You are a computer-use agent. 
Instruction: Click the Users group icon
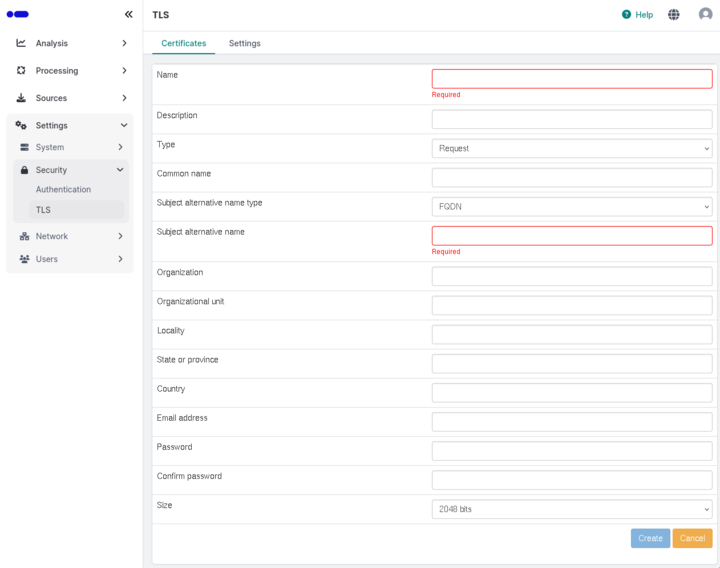pos(24,259)
